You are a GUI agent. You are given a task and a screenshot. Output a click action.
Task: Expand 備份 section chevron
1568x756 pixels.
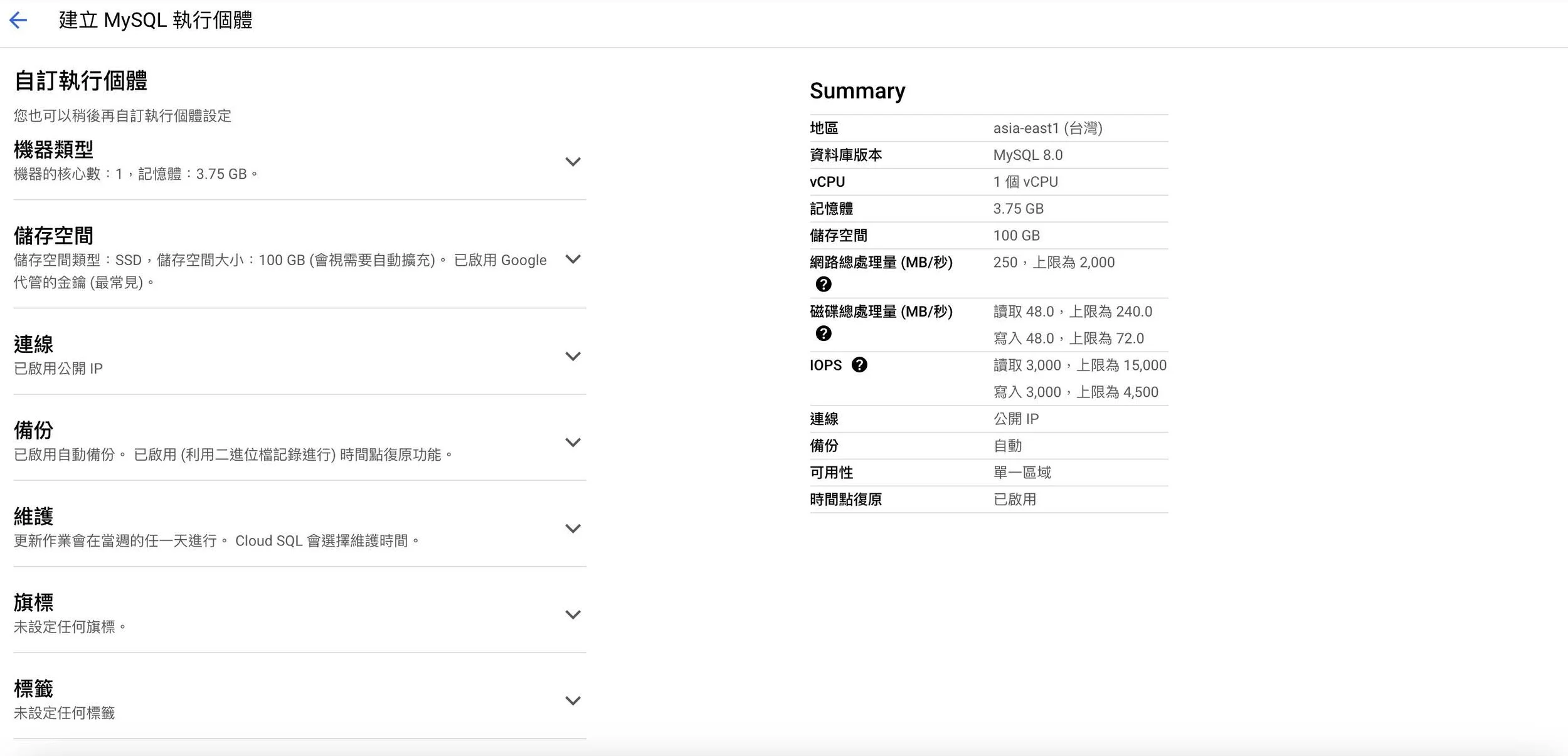573,443
